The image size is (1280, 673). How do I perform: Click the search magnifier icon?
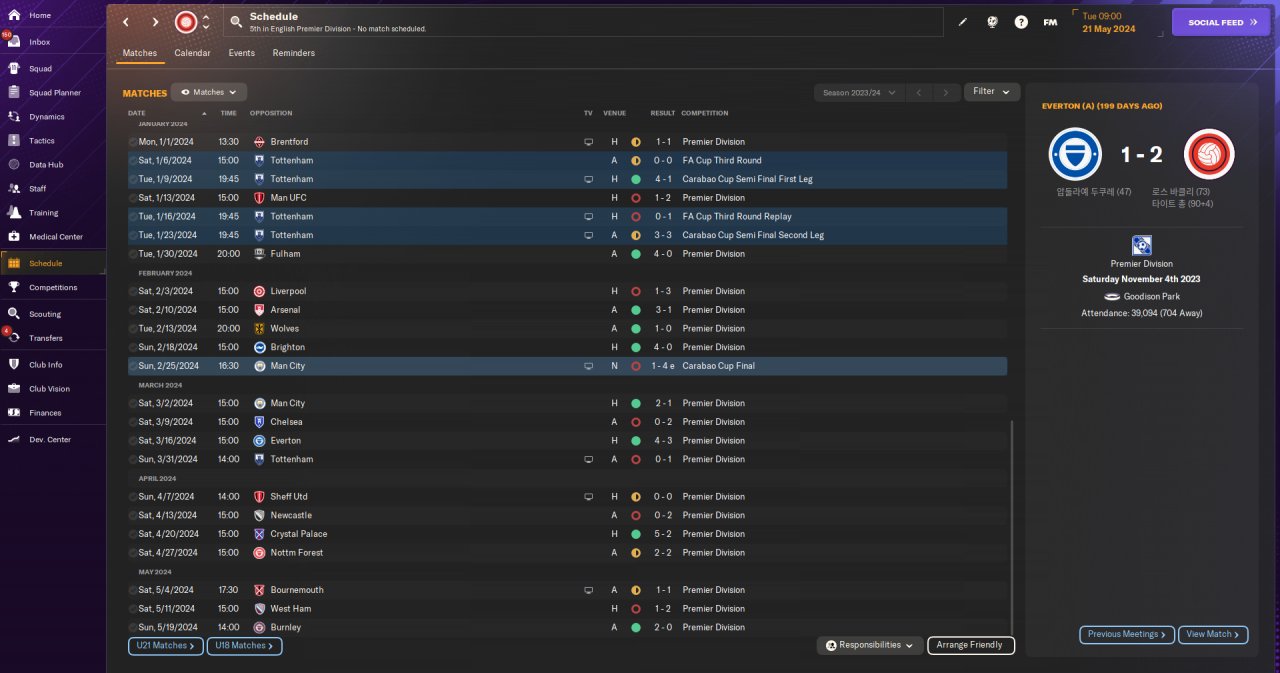[236, 21]
